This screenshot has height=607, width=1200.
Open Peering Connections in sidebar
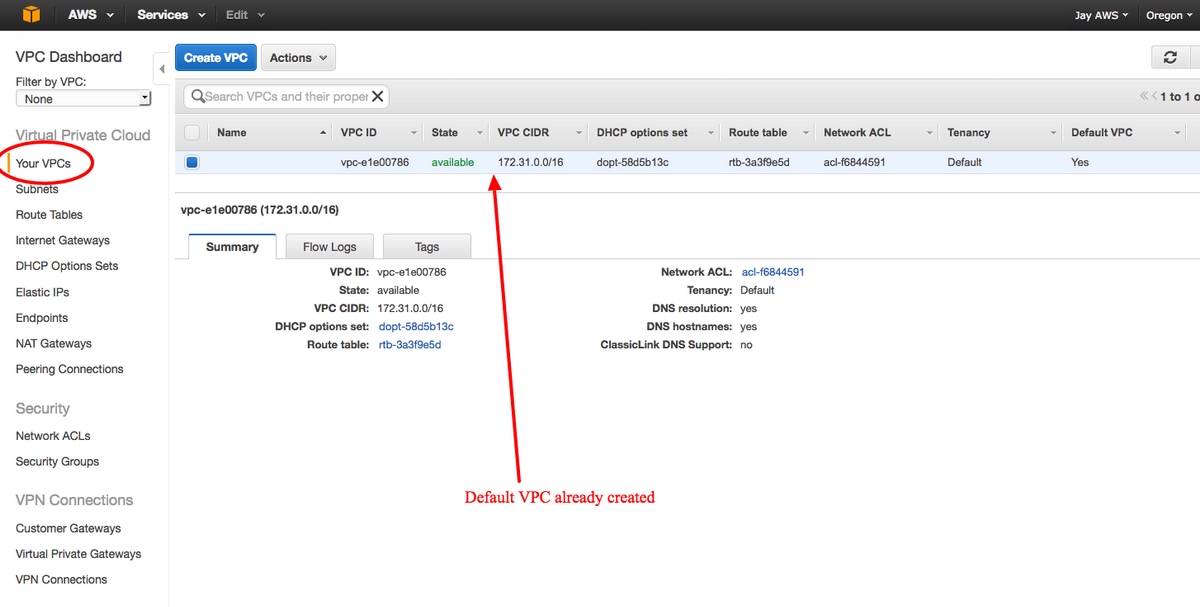coord(70,369)
